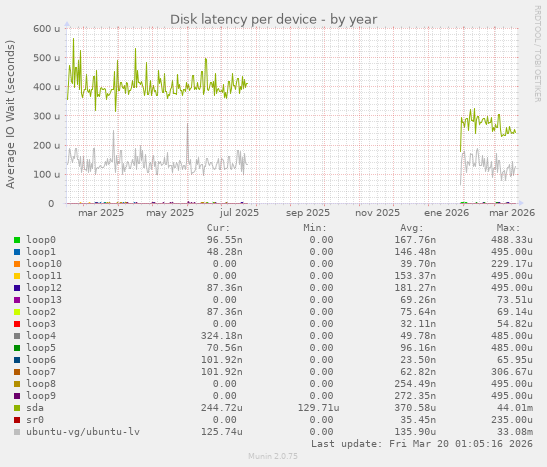The image size is (547, 467).
Task: Click sda average value 370.58u
Action: (415, 408)
